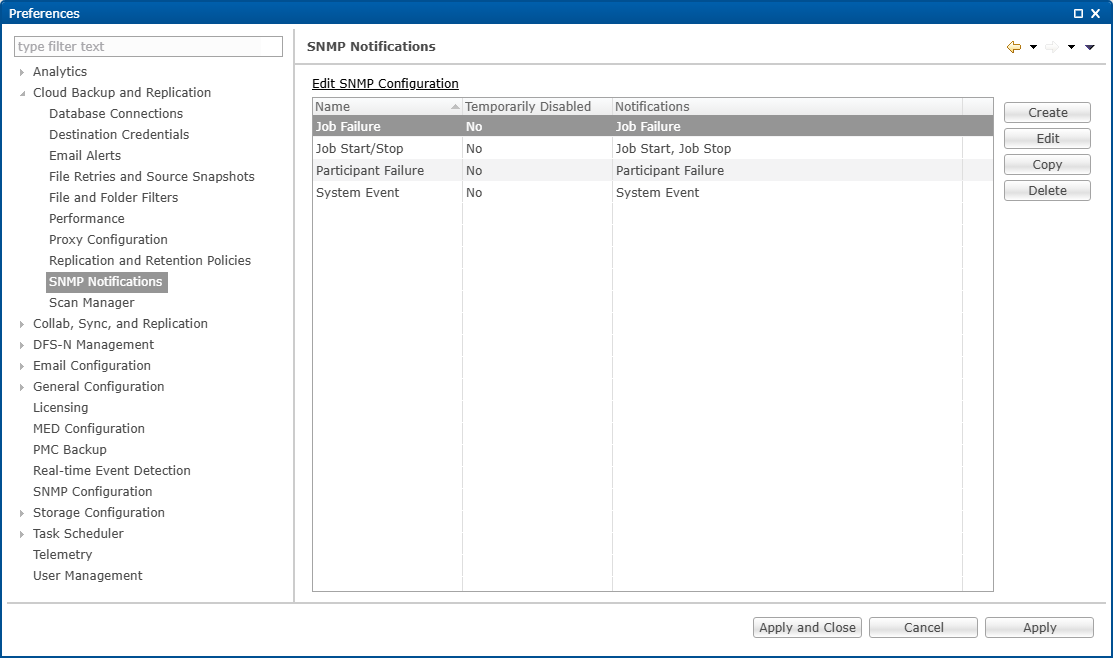Open SNMP Configuration preferences
The width and height of the screenshot is (1113, 658).
tap(92, 492)
